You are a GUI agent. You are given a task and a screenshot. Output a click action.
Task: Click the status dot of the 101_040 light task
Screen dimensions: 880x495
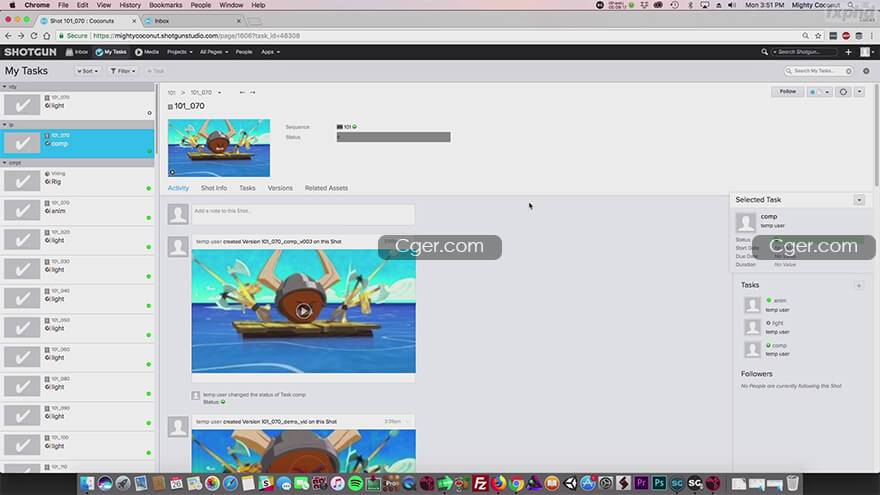click(149, 306)
